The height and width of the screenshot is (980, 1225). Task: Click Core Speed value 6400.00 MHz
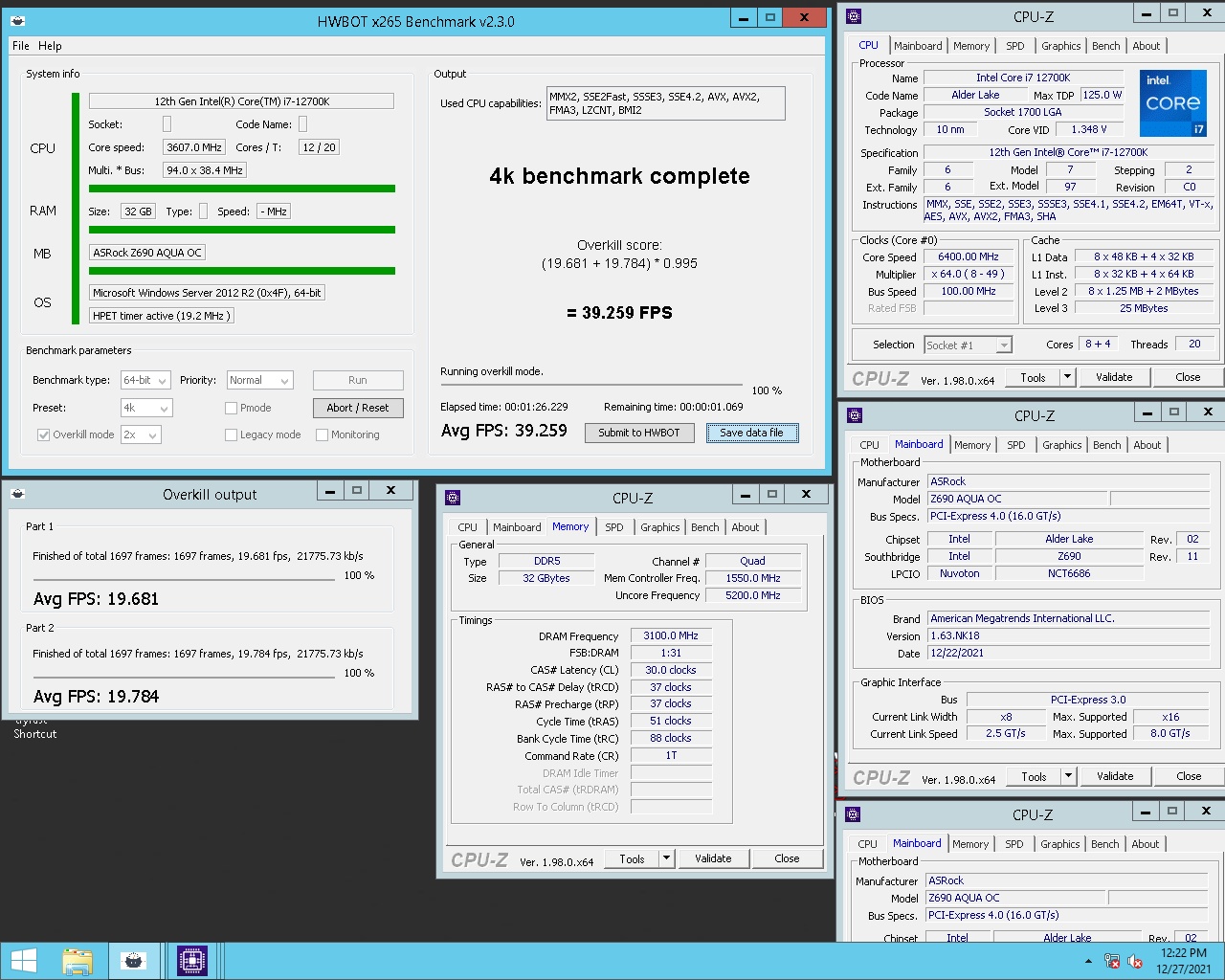click(969, 256)
